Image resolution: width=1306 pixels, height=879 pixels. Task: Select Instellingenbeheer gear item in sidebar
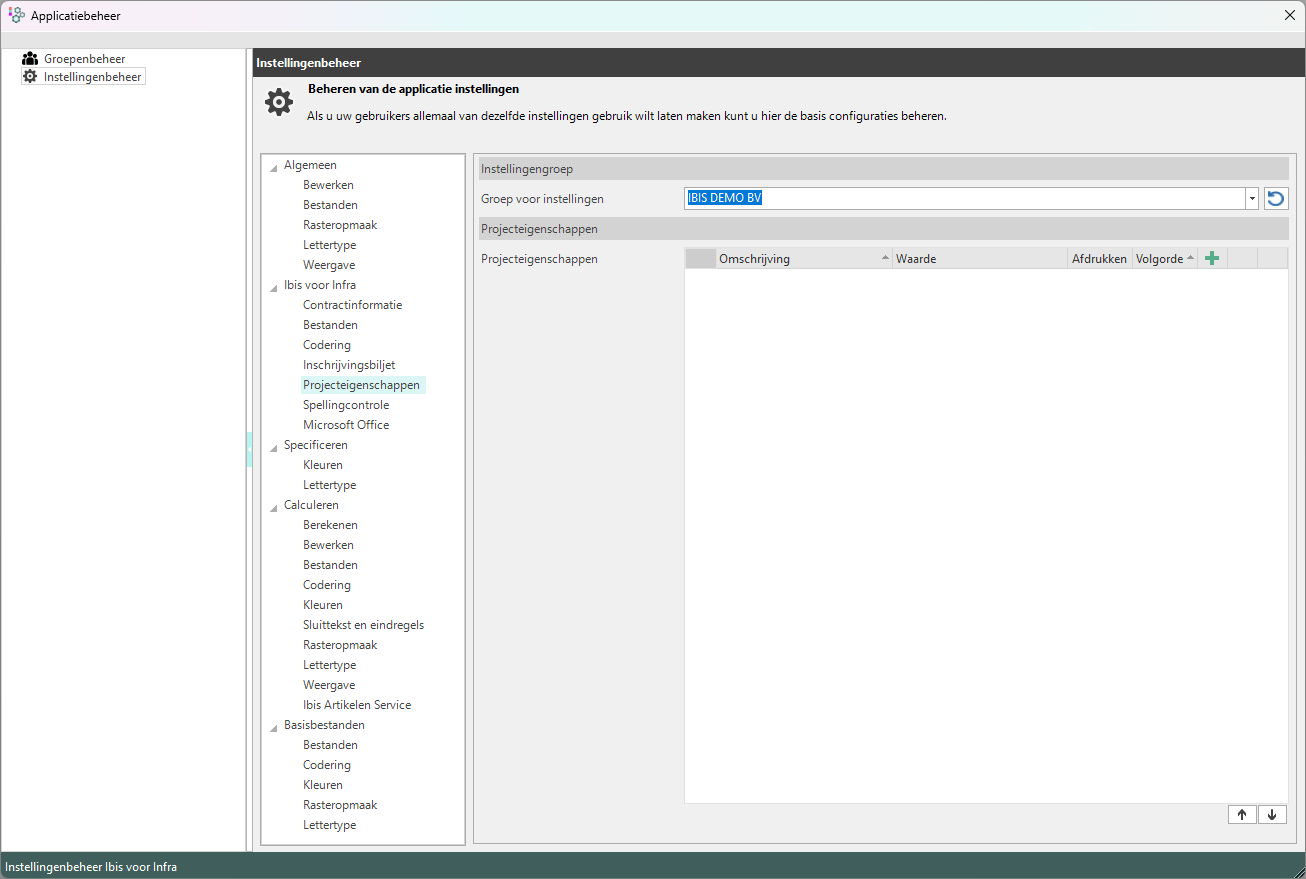[92, 77]
